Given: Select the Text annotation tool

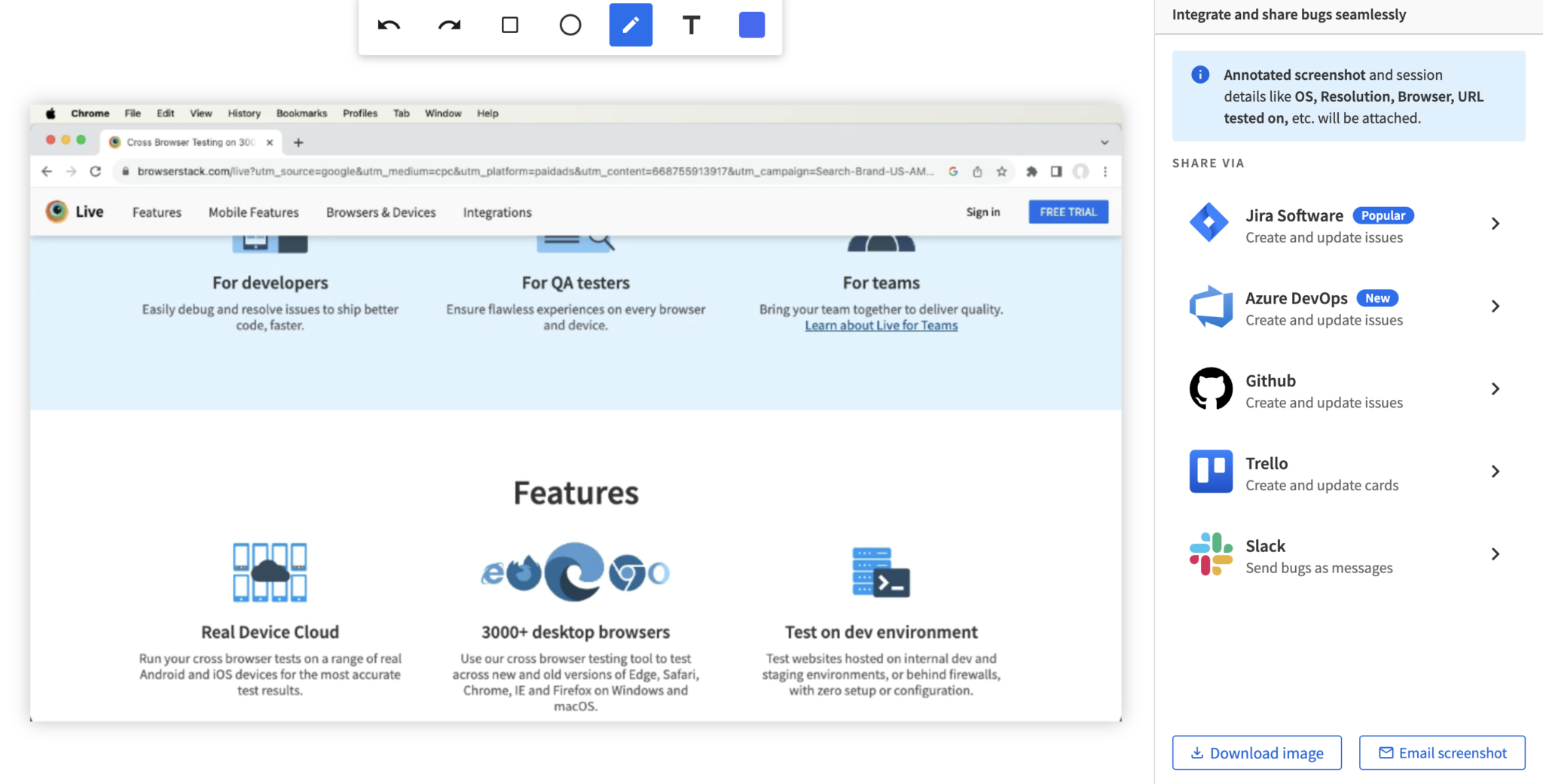Looking at the screenshot, I should (690, 24).
